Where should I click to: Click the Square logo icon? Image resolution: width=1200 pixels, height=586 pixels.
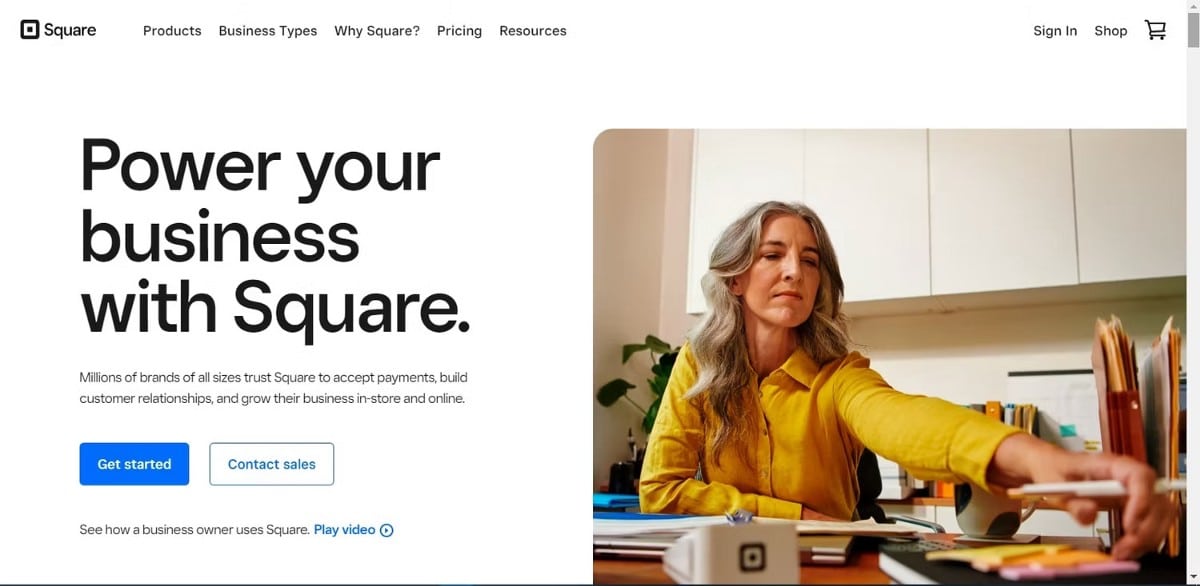30,30
